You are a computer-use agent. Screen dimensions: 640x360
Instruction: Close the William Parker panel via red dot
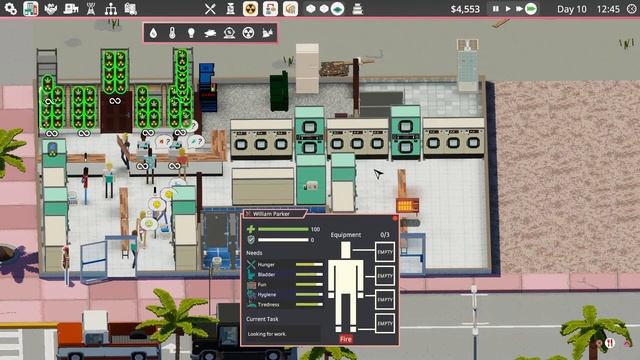[x=395, y=218]
